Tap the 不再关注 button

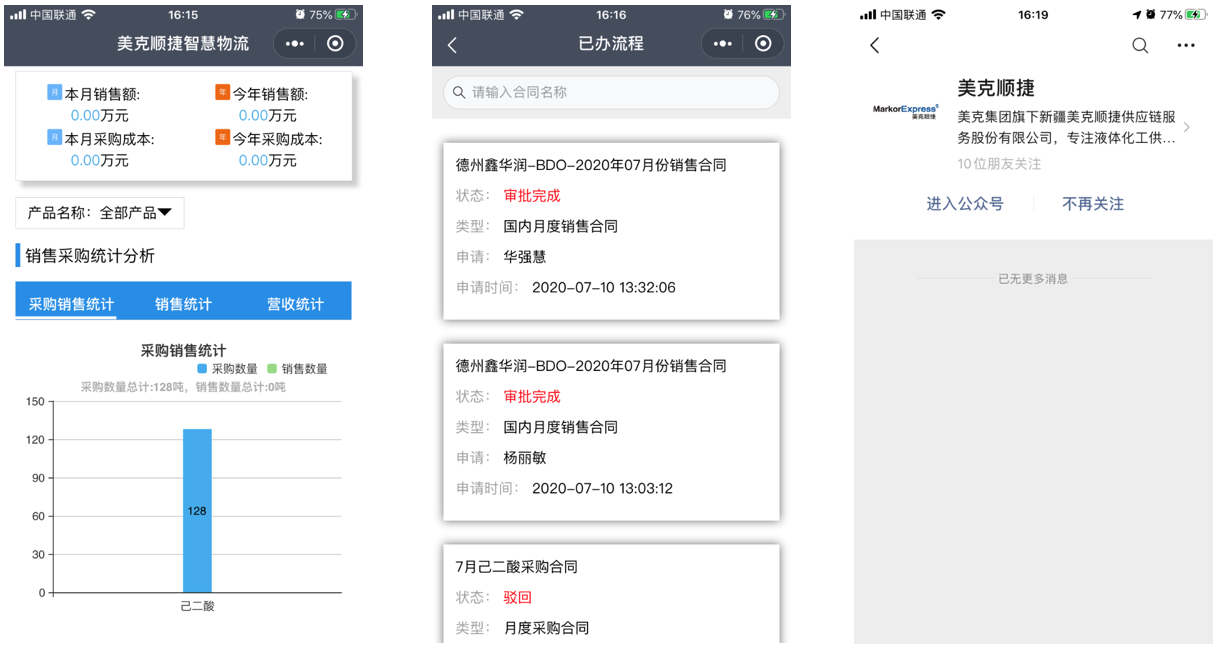[x=1093, y=203]
